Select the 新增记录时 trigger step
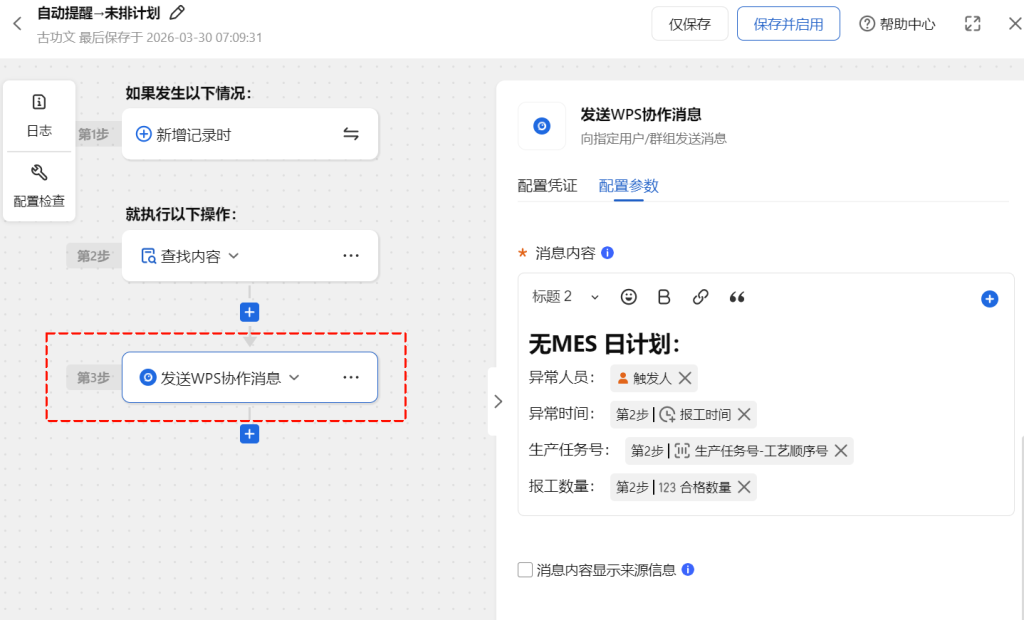 pos(250,134)
